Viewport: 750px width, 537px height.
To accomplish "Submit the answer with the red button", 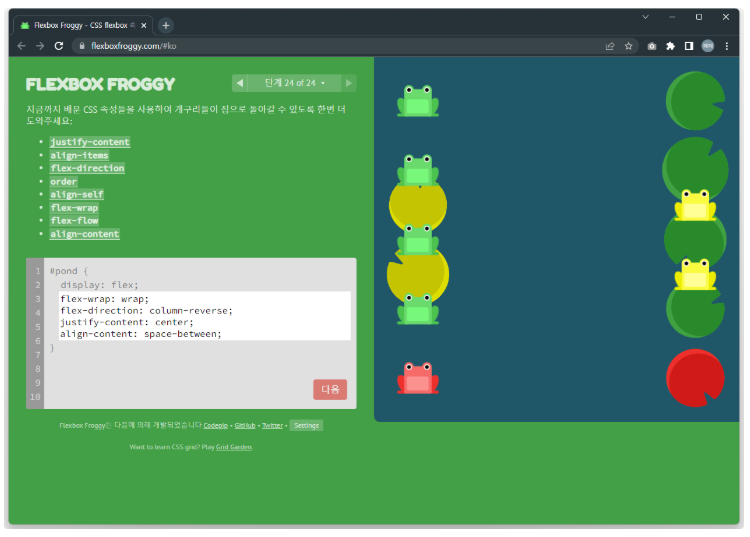I will [330, 390].
